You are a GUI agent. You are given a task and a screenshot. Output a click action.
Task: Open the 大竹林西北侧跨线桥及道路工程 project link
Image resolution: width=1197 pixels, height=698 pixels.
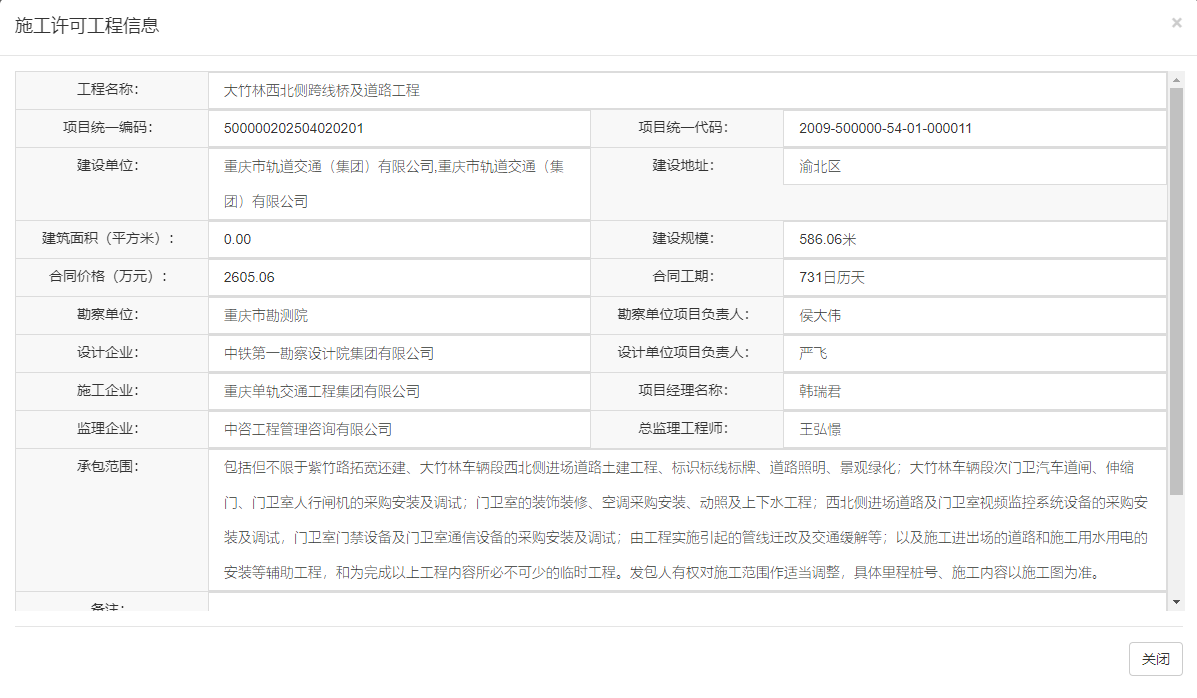click(x=322, y=89)
